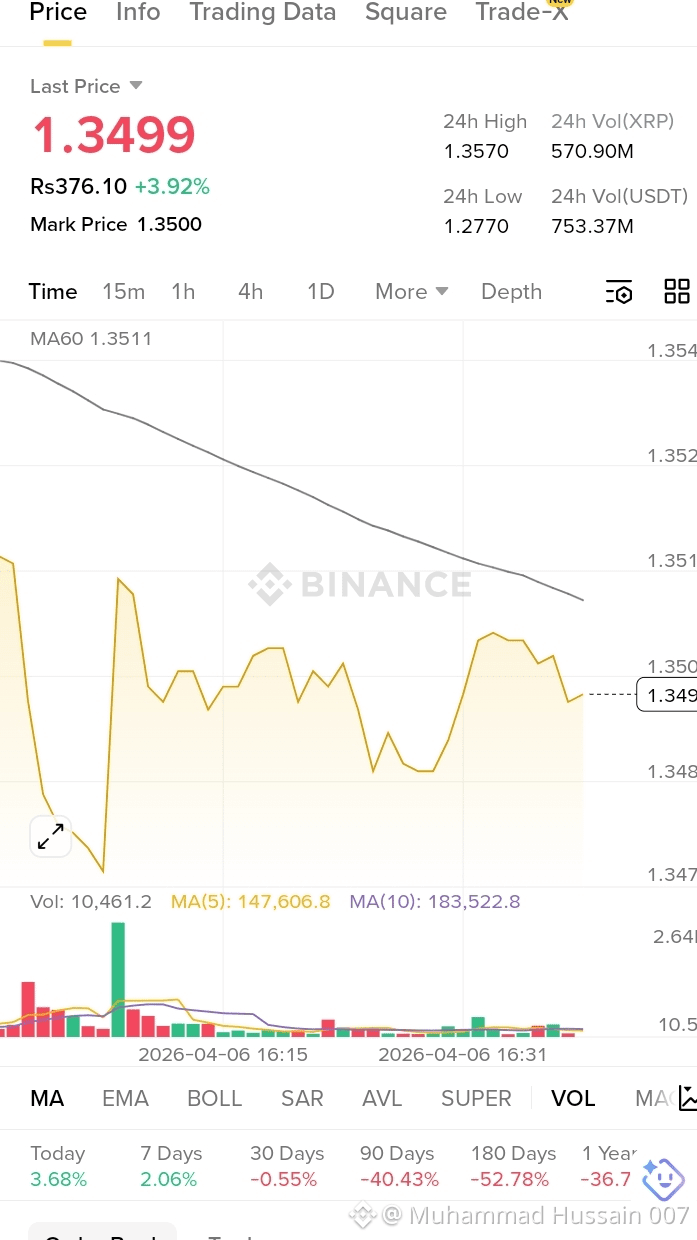
Task: Open the Square tab
Action: (406, 12)
